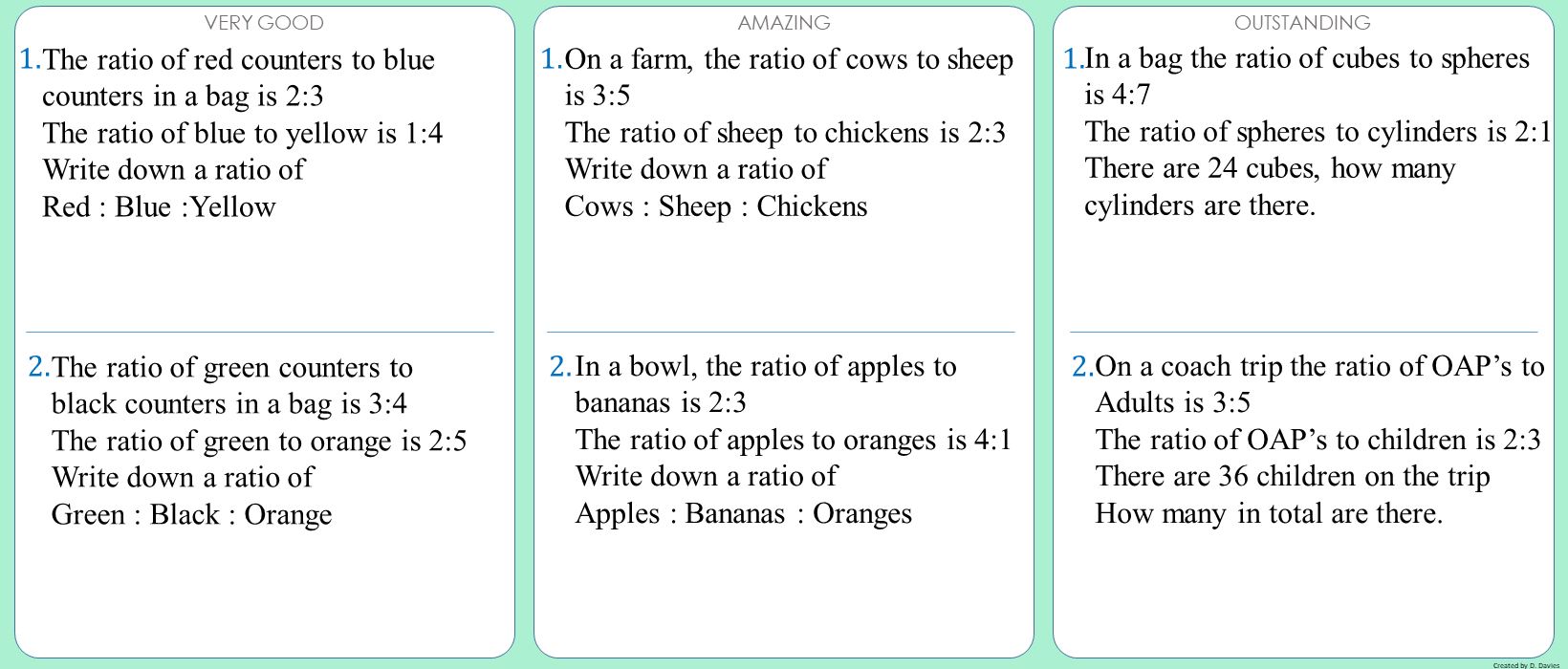Select question 2 number in AMAZING card
This screenshot has width=1568, height=669.
(x=561, y=366)
